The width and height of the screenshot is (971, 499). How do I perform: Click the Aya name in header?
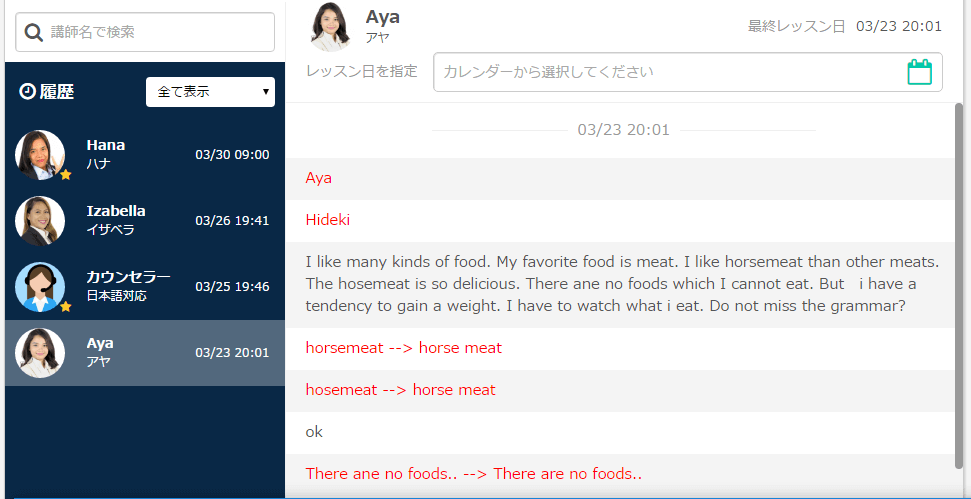383,17
